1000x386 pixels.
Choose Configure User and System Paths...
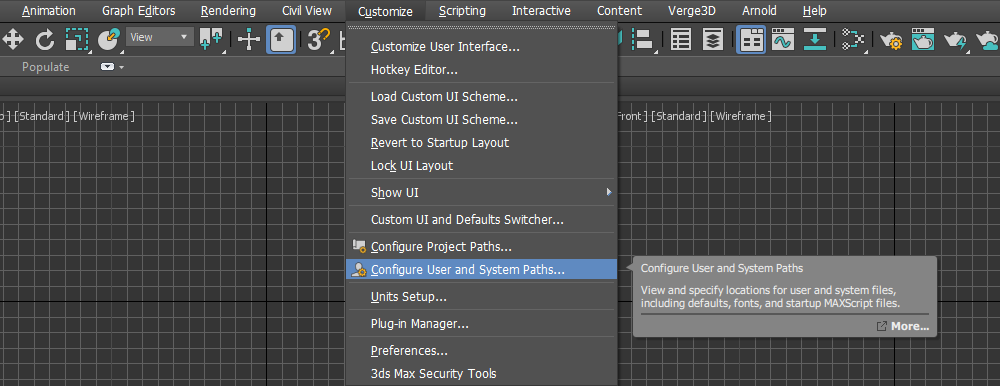482,269
